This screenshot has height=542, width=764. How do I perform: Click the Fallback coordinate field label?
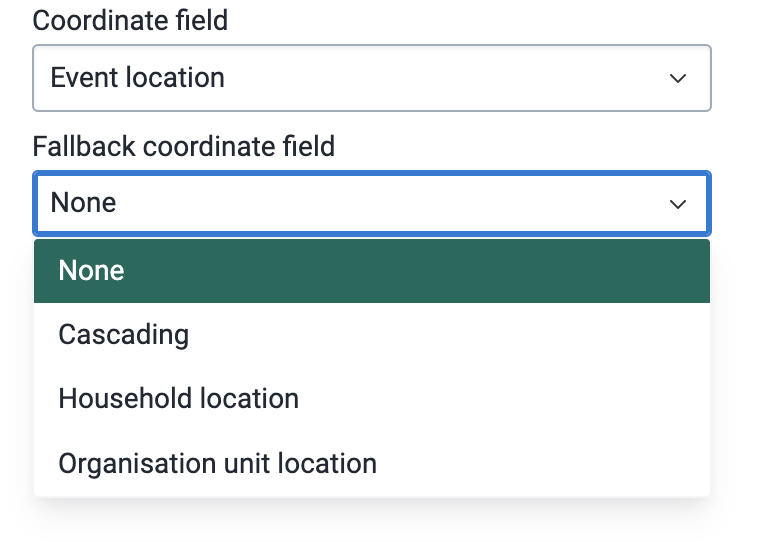point(184,146)
